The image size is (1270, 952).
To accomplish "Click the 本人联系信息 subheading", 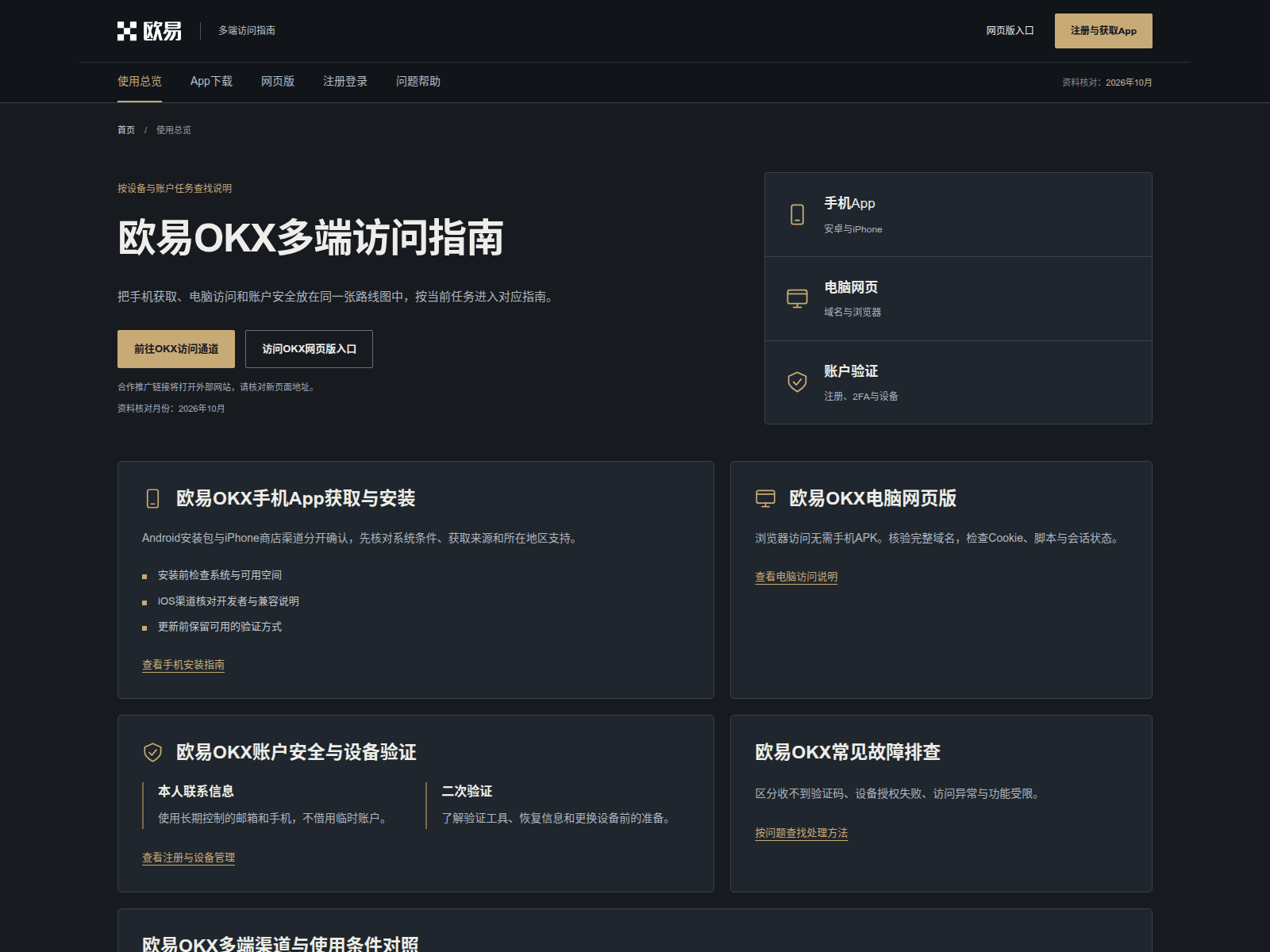I will [x=196, y=791].
